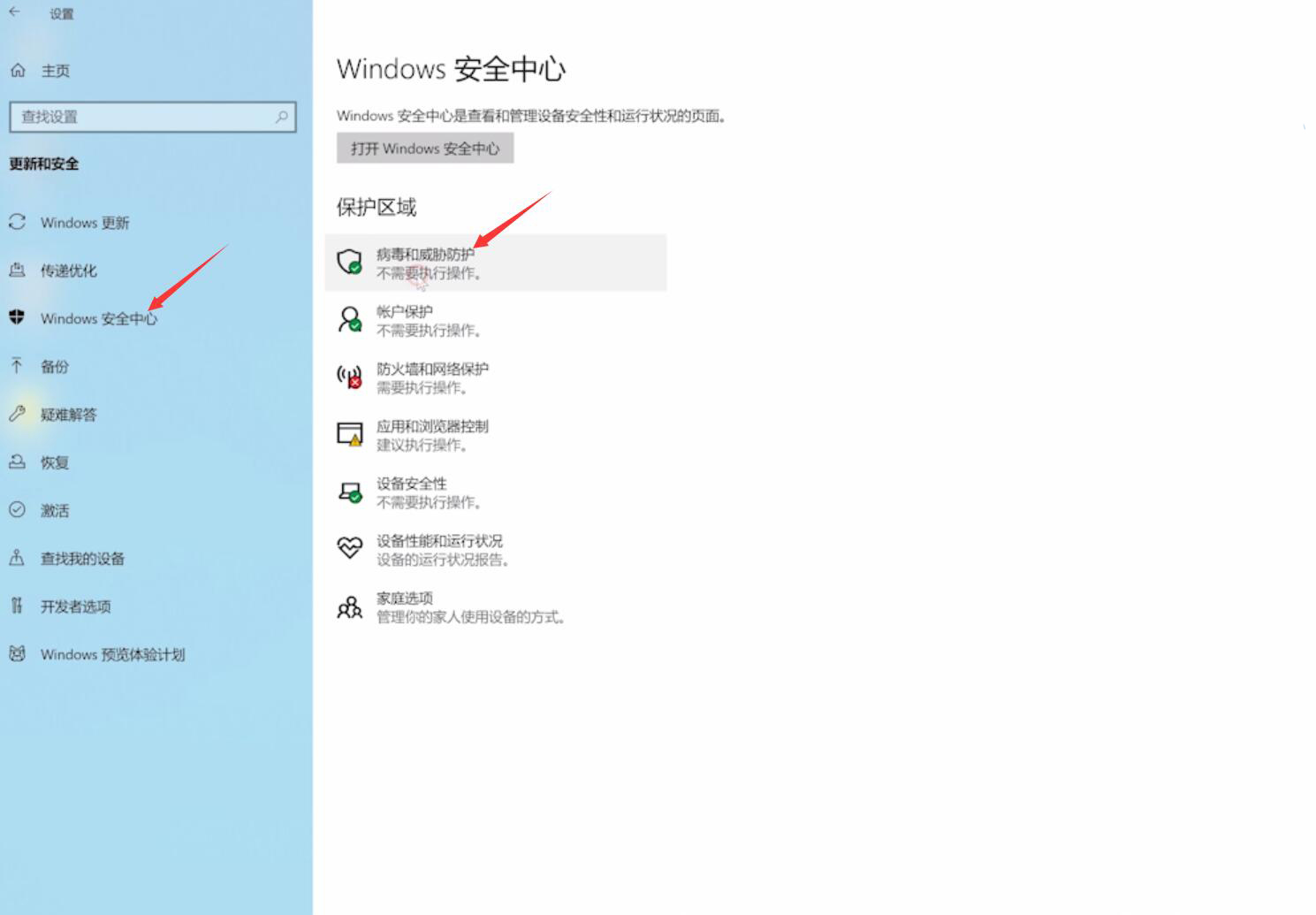Click the 家庭选项 people icon

coord(350,606)
